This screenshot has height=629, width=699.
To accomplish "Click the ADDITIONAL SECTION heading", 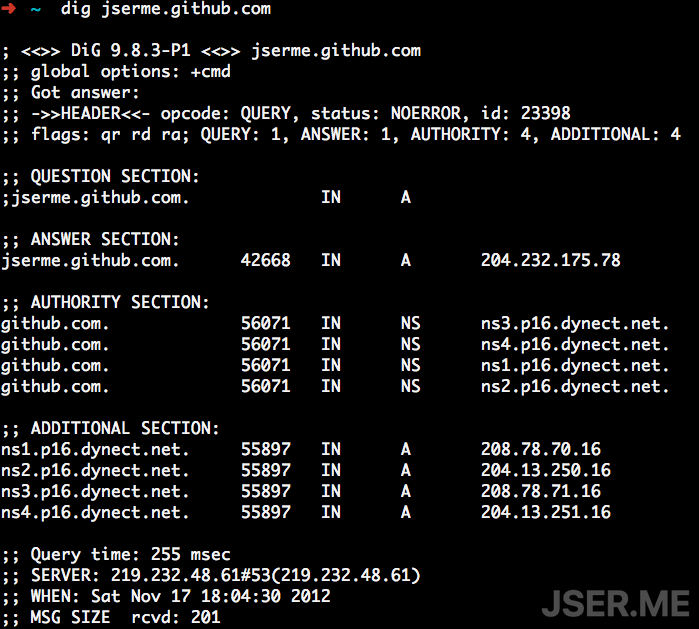I will click(x=125, y=428).
